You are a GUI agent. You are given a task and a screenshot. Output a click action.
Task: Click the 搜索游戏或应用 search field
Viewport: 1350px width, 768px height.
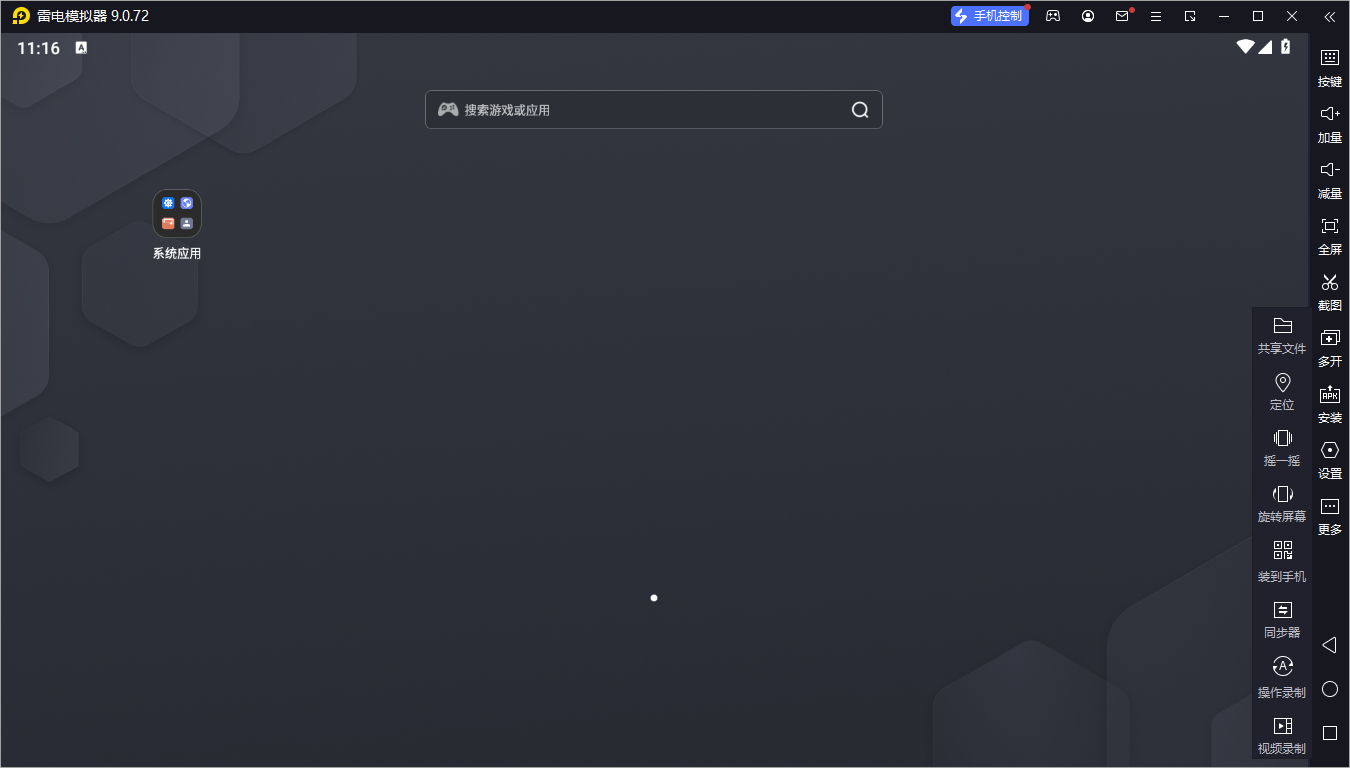(x=654, y=110)
